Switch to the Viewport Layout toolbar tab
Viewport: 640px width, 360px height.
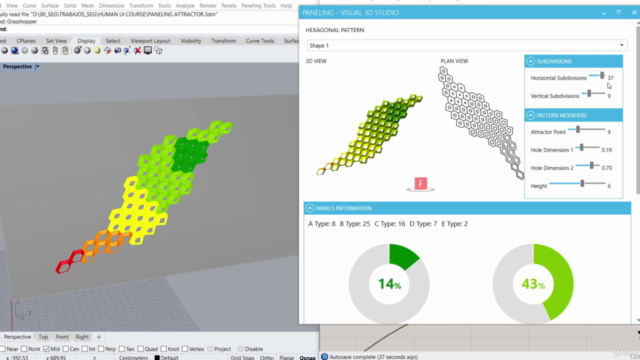150,41
